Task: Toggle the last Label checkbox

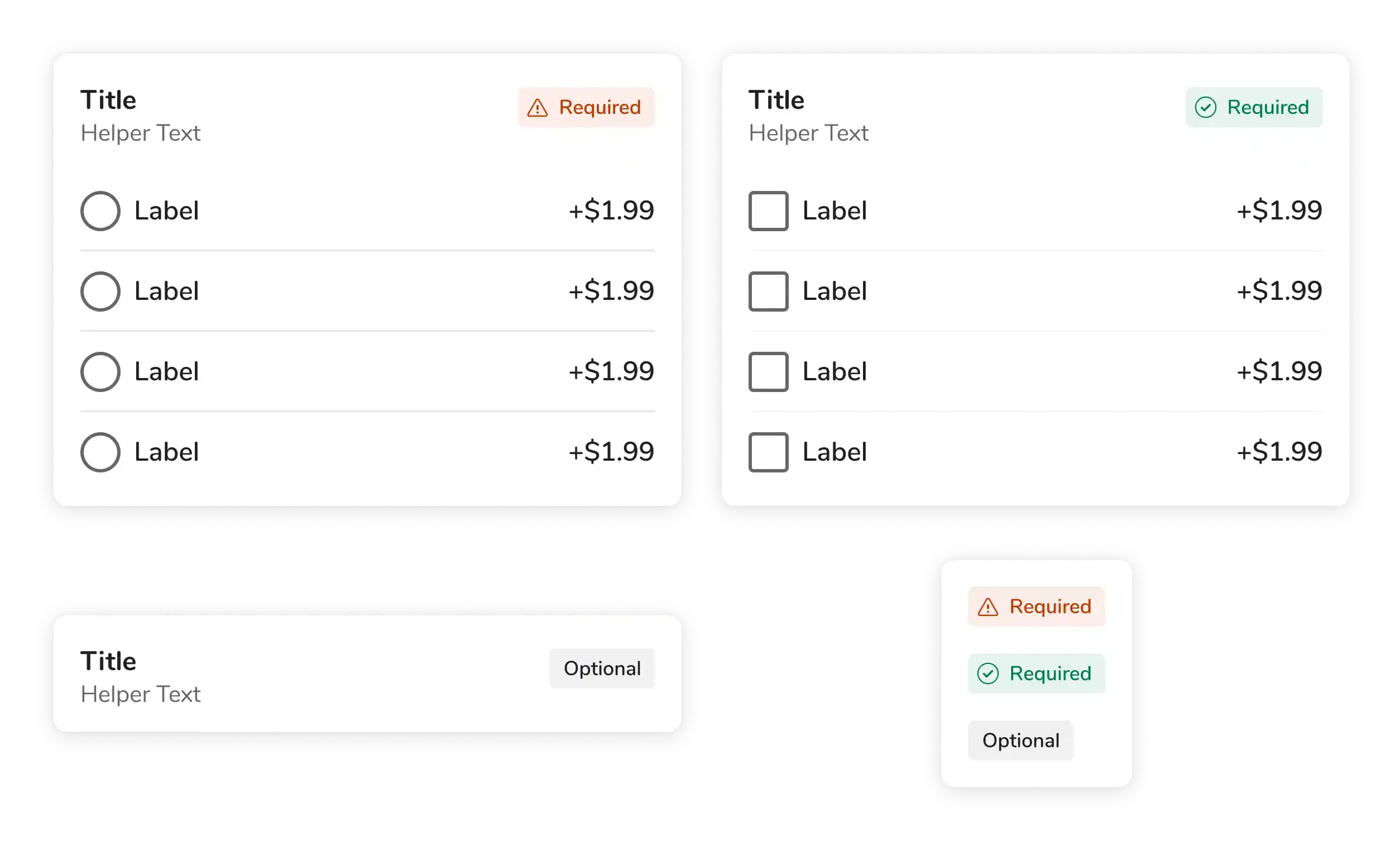Action: [x=768, y=452]
